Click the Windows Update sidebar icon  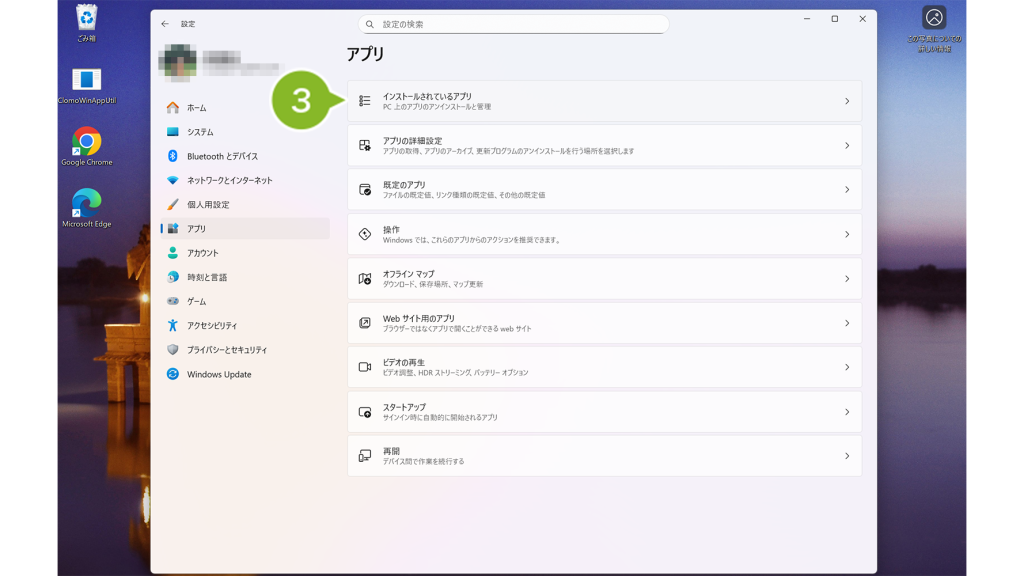(172, 374)
